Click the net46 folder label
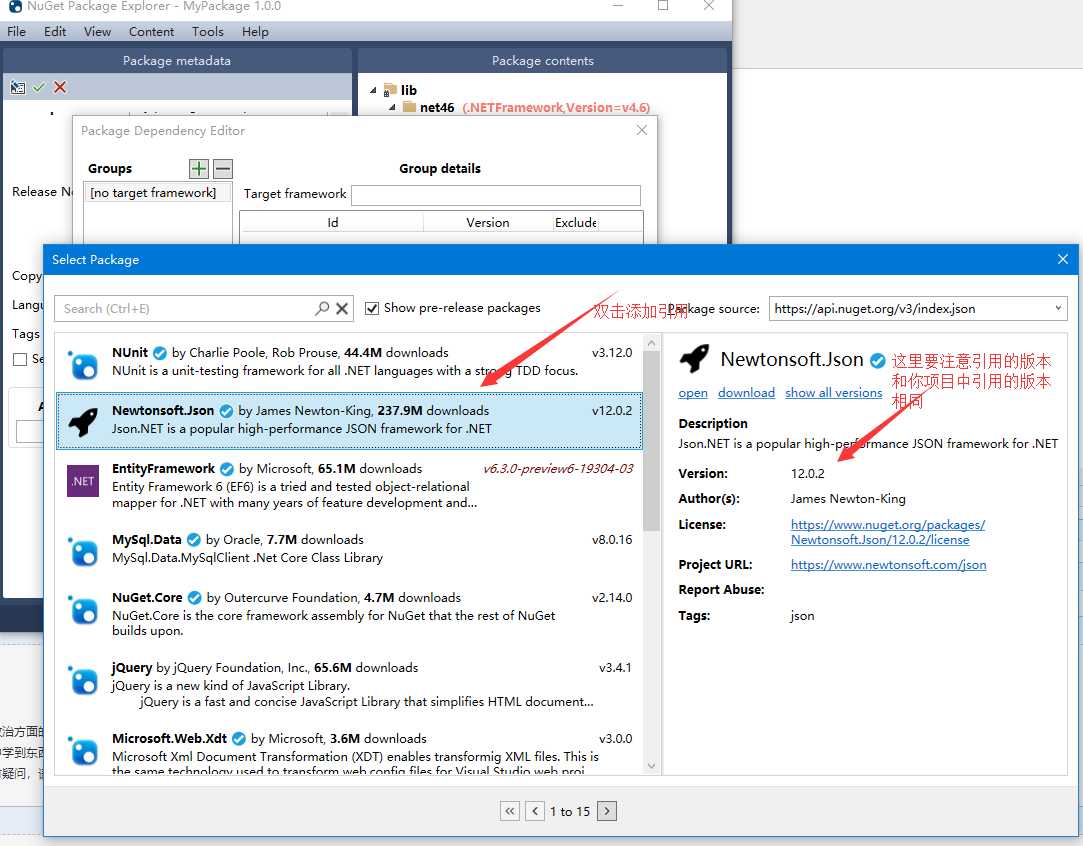Screen dimensions: 1083x846 tap(437, 107)
